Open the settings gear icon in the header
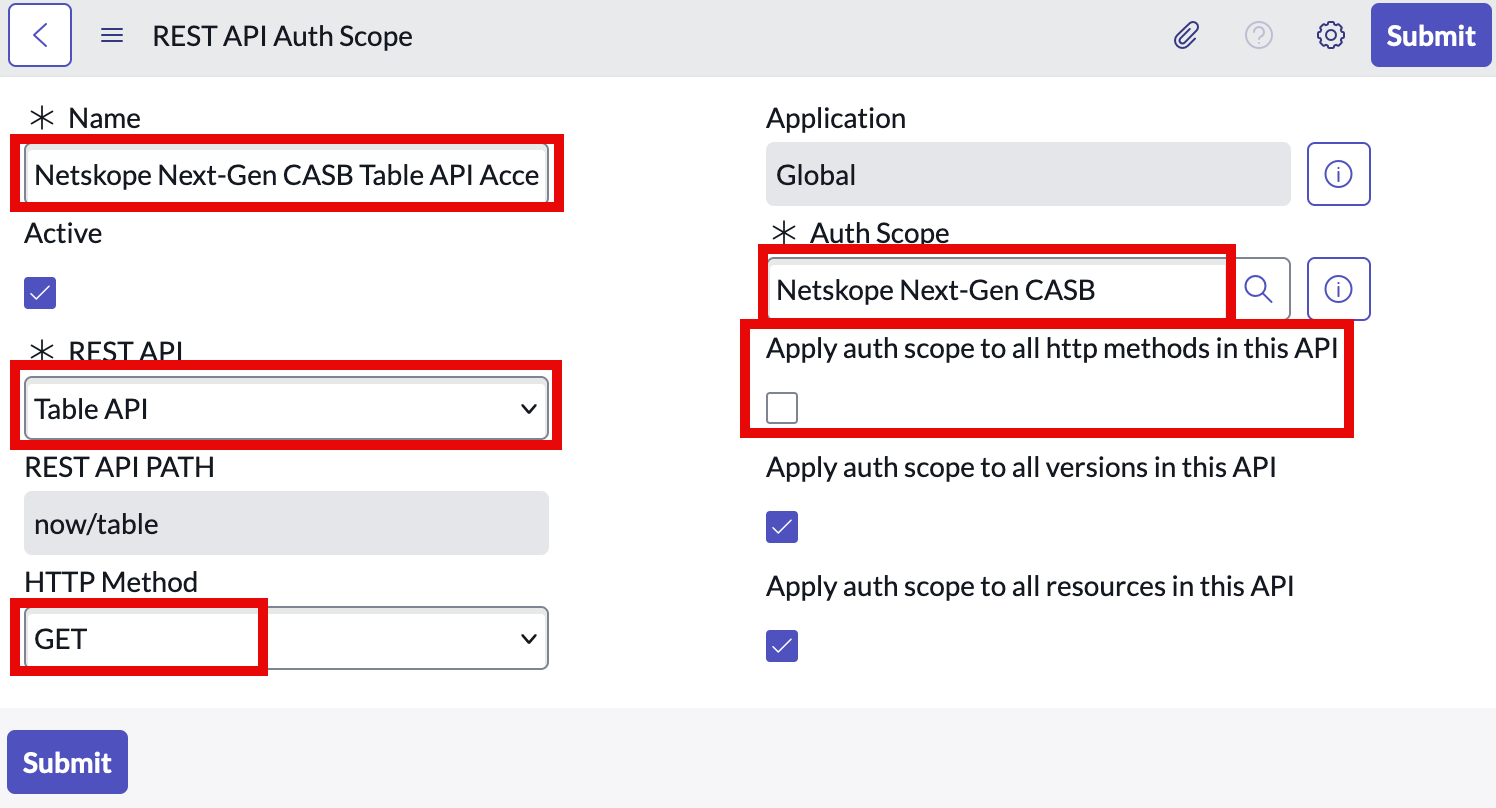 coord(1330,36)
